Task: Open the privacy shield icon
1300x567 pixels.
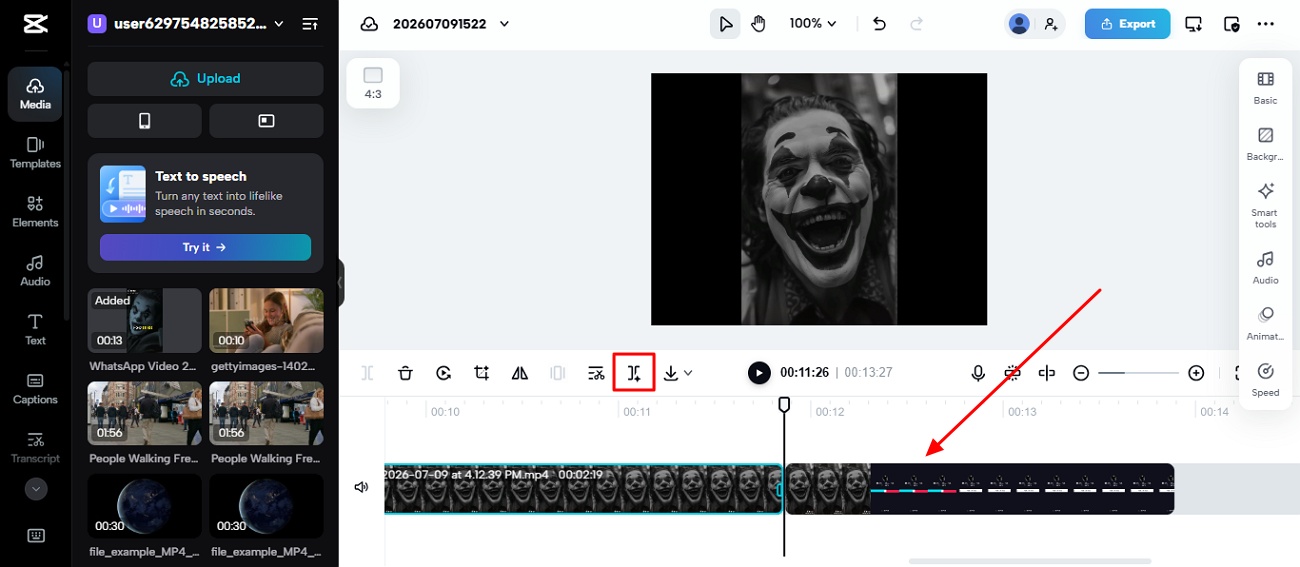Action: (x=1231, y=24)
